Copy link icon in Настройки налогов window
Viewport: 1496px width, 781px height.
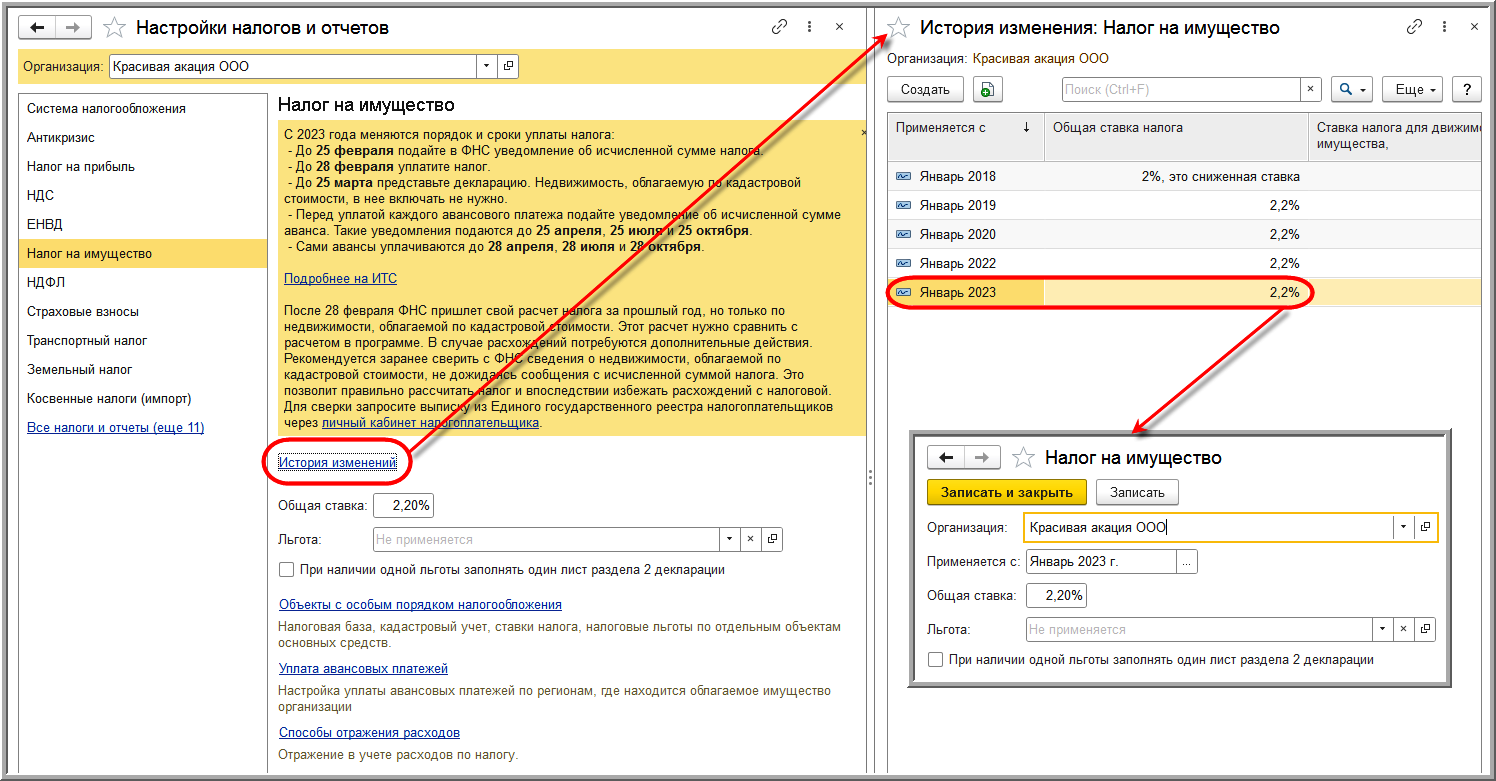tap(780, 27)
